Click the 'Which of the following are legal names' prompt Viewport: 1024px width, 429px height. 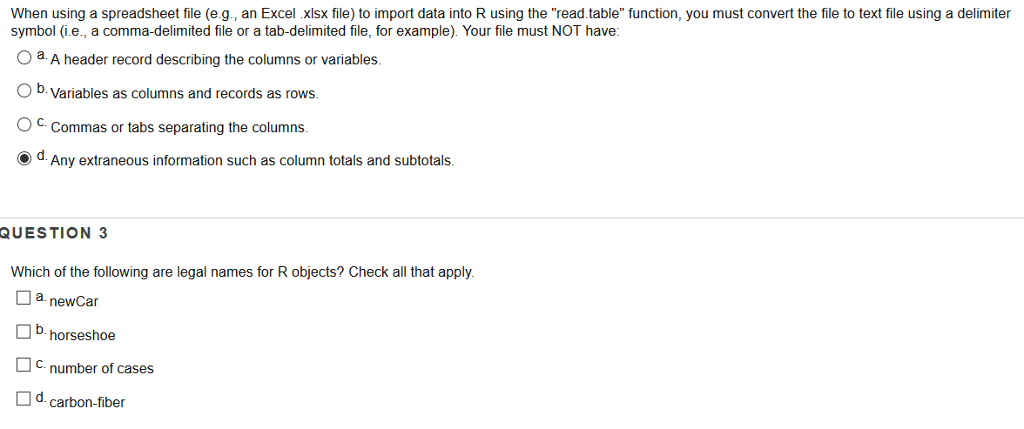(243, 272)
